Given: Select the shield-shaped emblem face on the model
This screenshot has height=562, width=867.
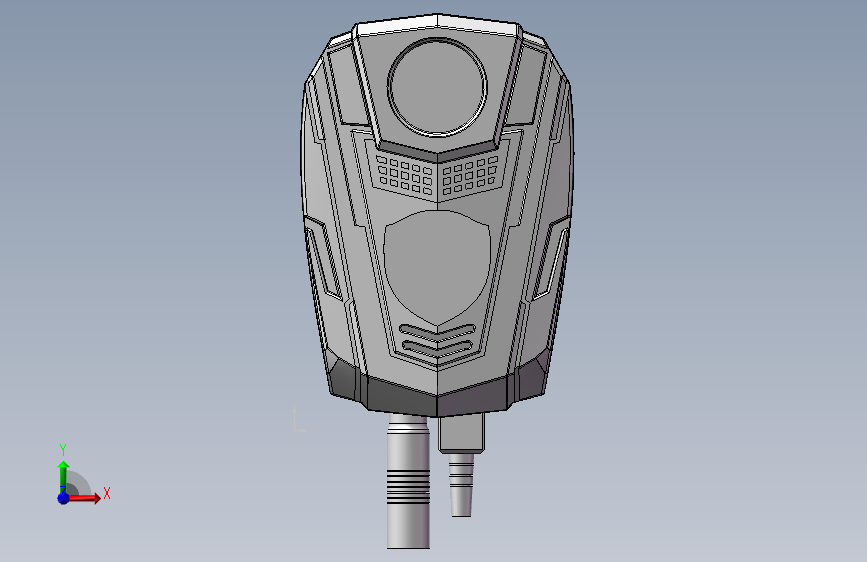Looking at the screenshot, I should 437,268.
